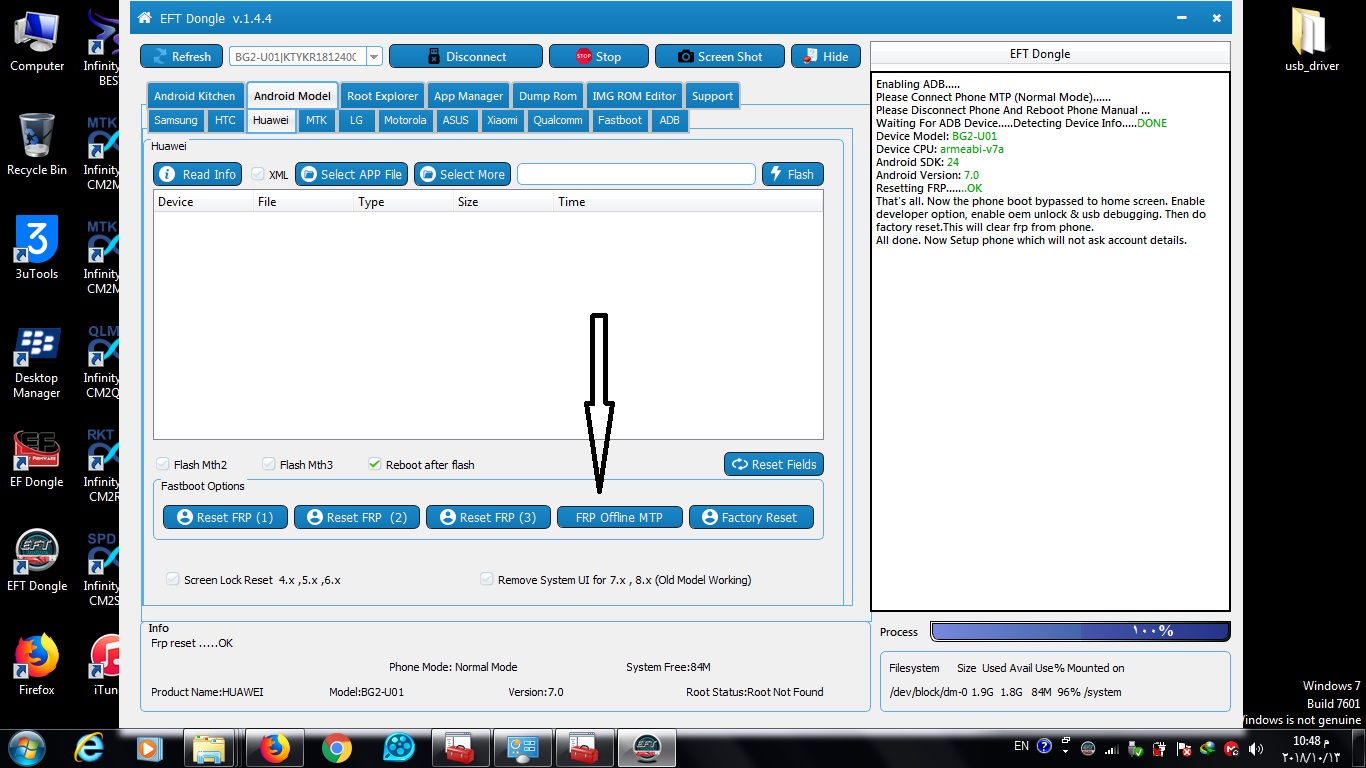This screenshot has height=768, width=1366.
Task: Click the Hide button
Action: click(825, 57)
